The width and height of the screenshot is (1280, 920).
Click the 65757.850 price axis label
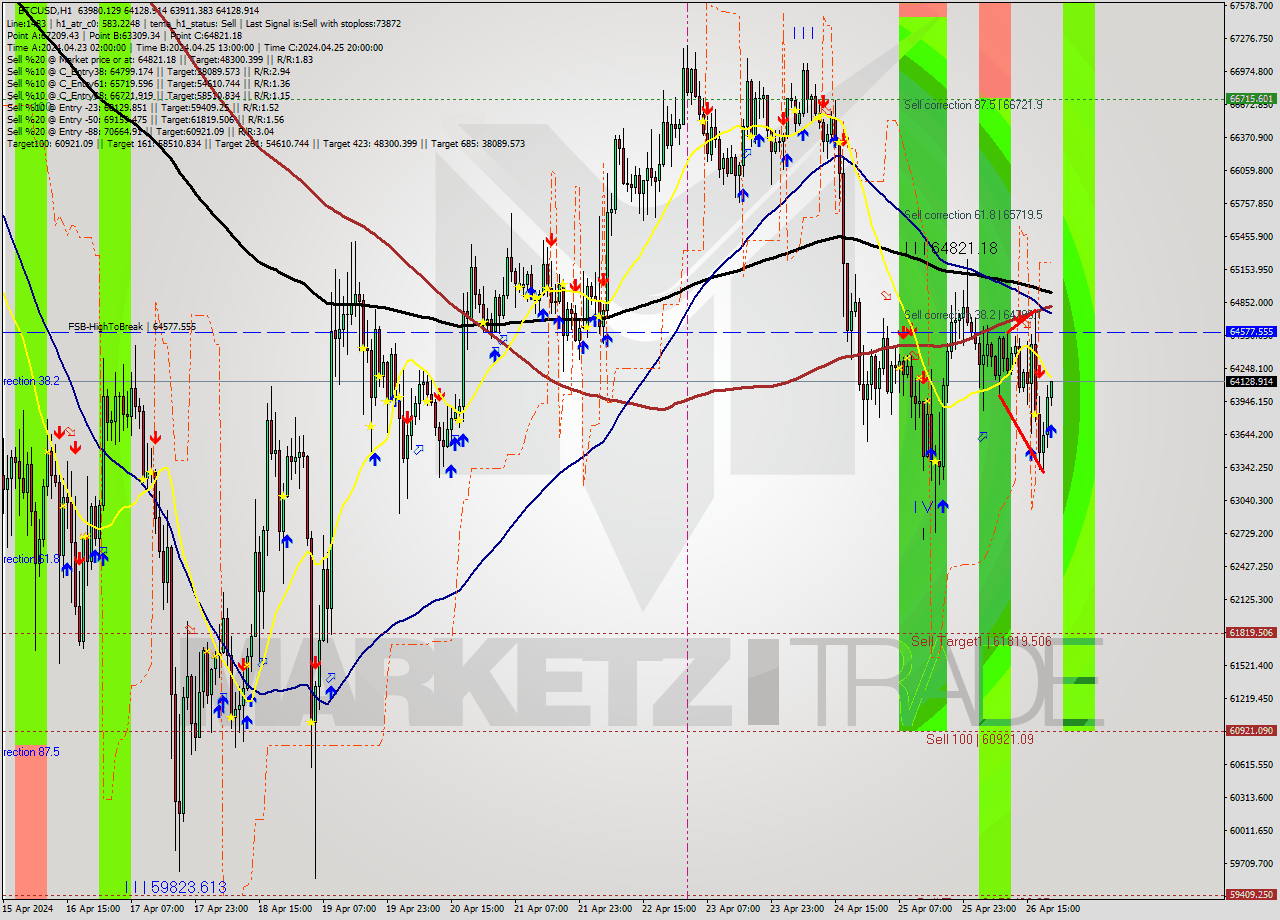click(x=1251, y=204)
